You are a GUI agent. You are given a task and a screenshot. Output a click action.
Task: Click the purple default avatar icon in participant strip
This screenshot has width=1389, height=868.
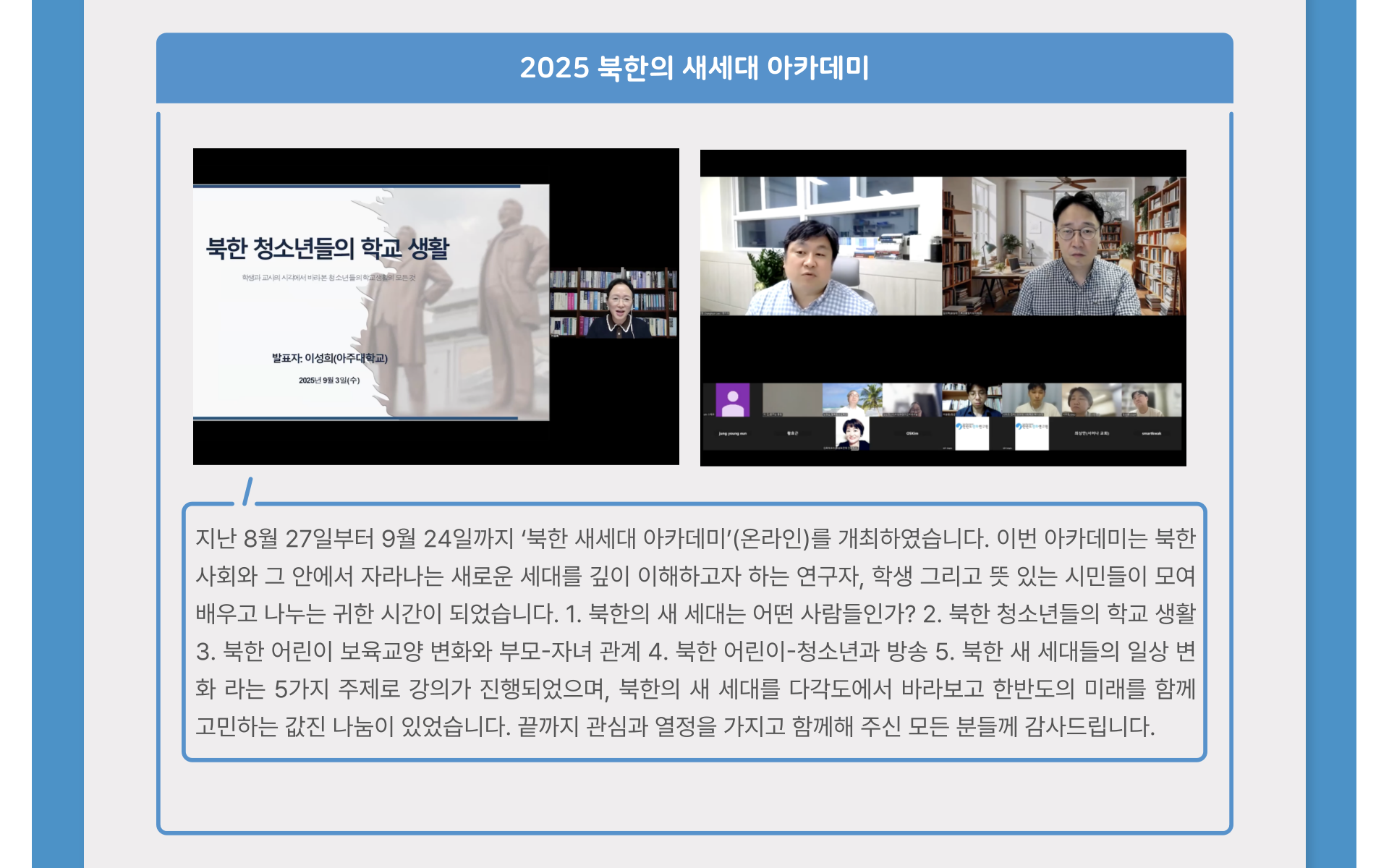(x=732, y=399)
